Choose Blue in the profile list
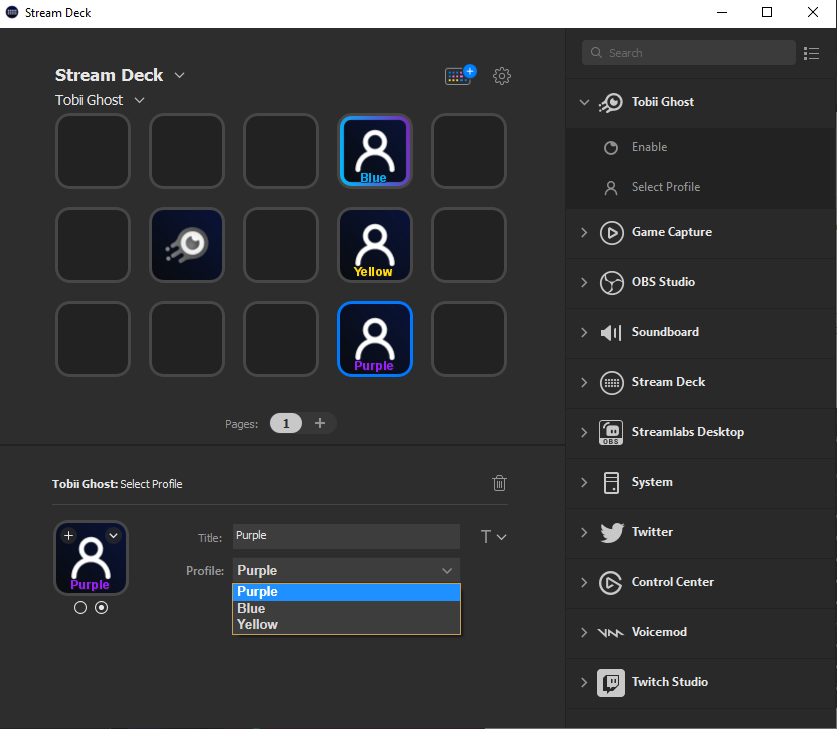This screenshot has height=729, width=837. [x=346, y=608]
